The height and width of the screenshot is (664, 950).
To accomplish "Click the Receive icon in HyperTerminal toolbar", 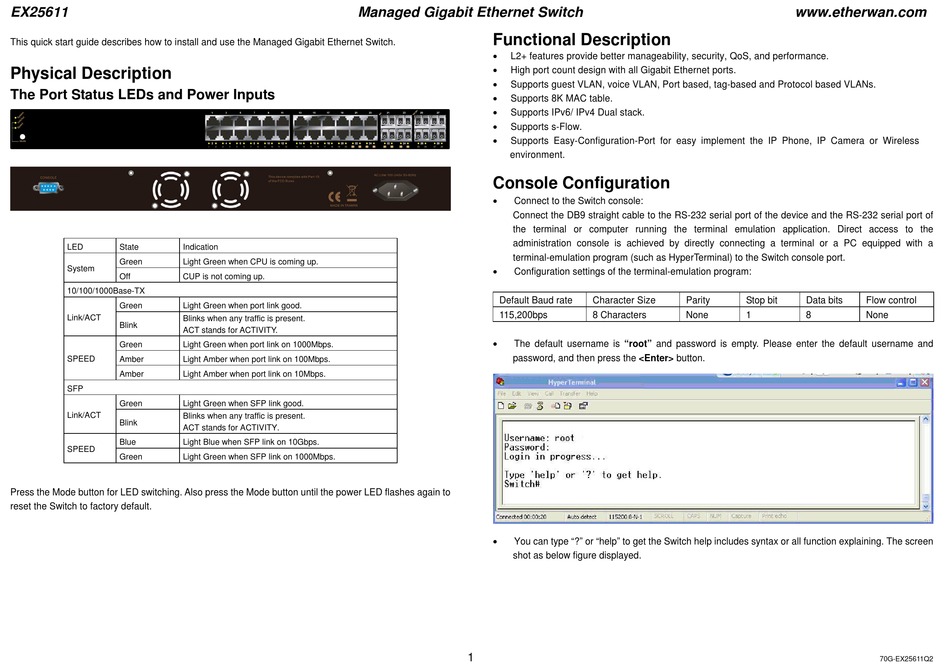I will (x=568, y=406).
